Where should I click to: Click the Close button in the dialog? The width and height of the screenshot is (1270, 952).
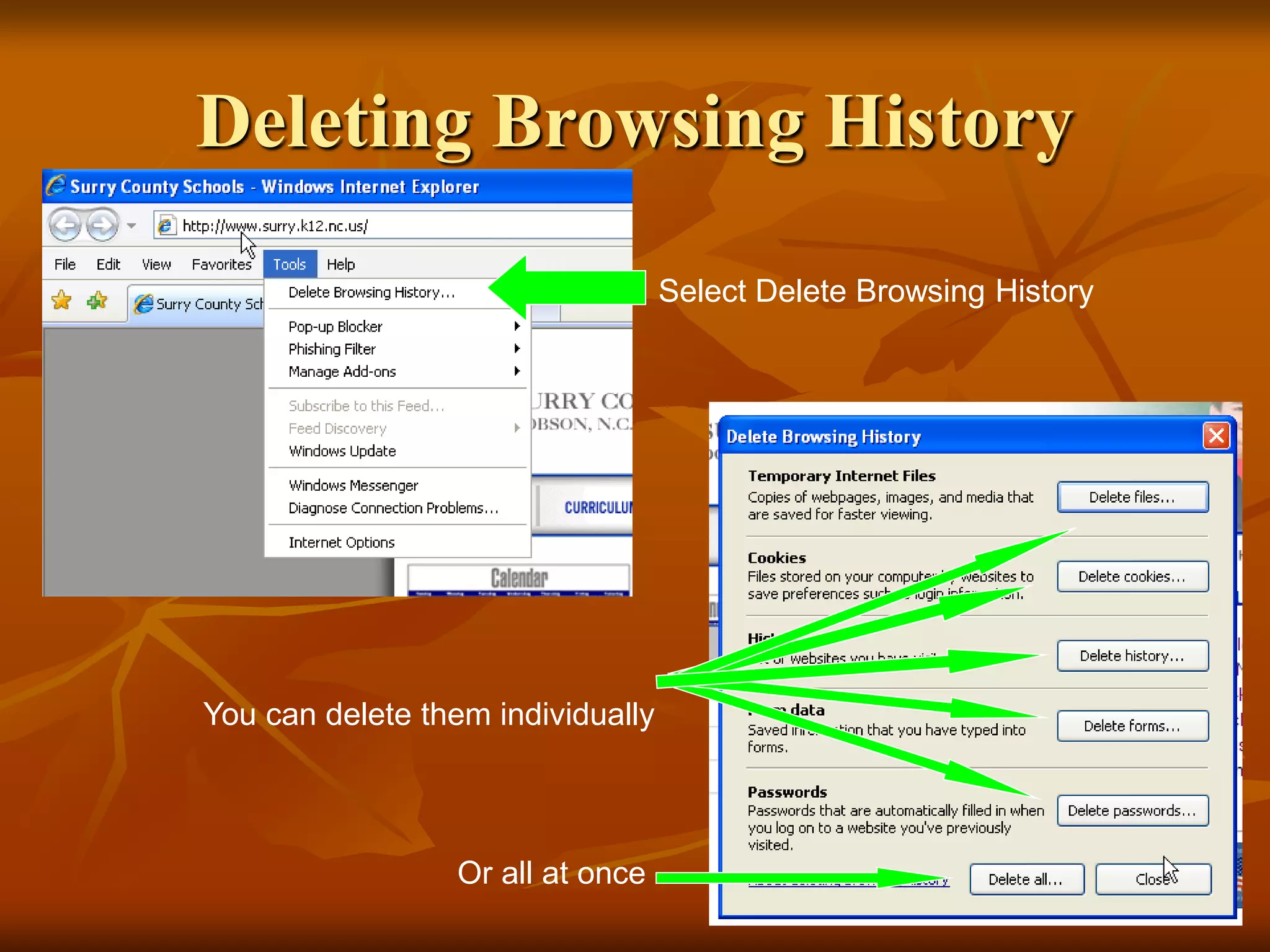1153,879
